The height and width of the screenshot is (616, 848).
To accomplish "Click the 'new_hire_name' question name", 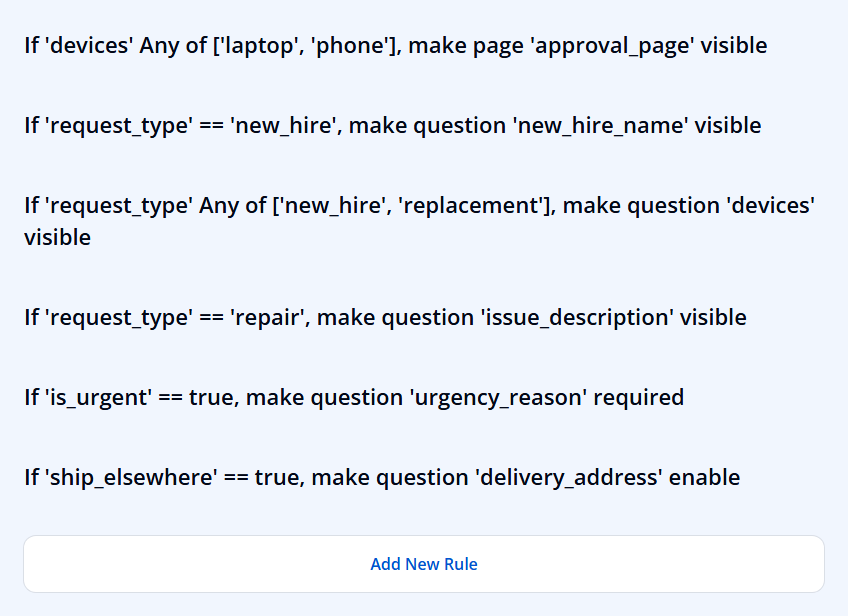I will 600,125.
